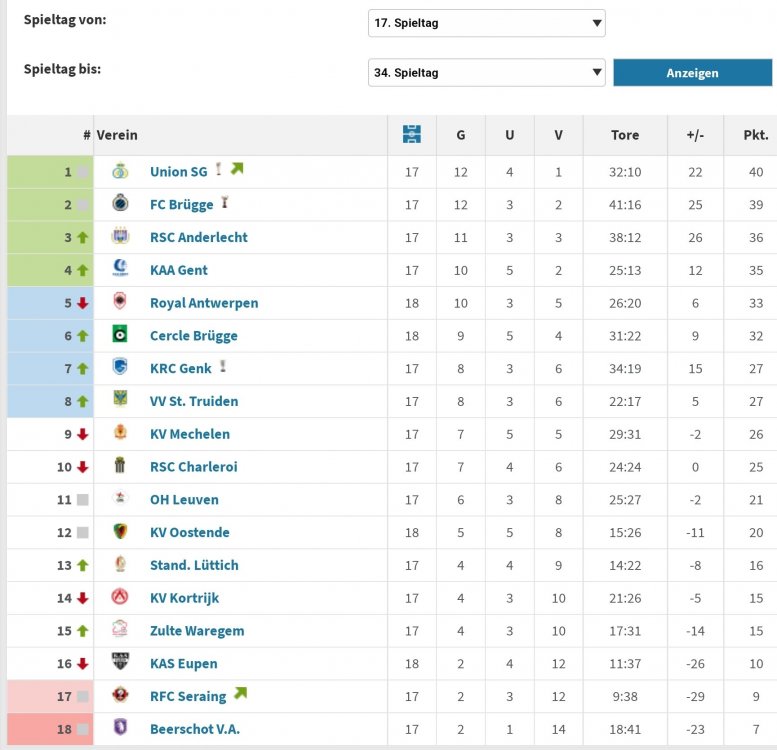Click the matches-played pitch icon header

pos(412,134)
